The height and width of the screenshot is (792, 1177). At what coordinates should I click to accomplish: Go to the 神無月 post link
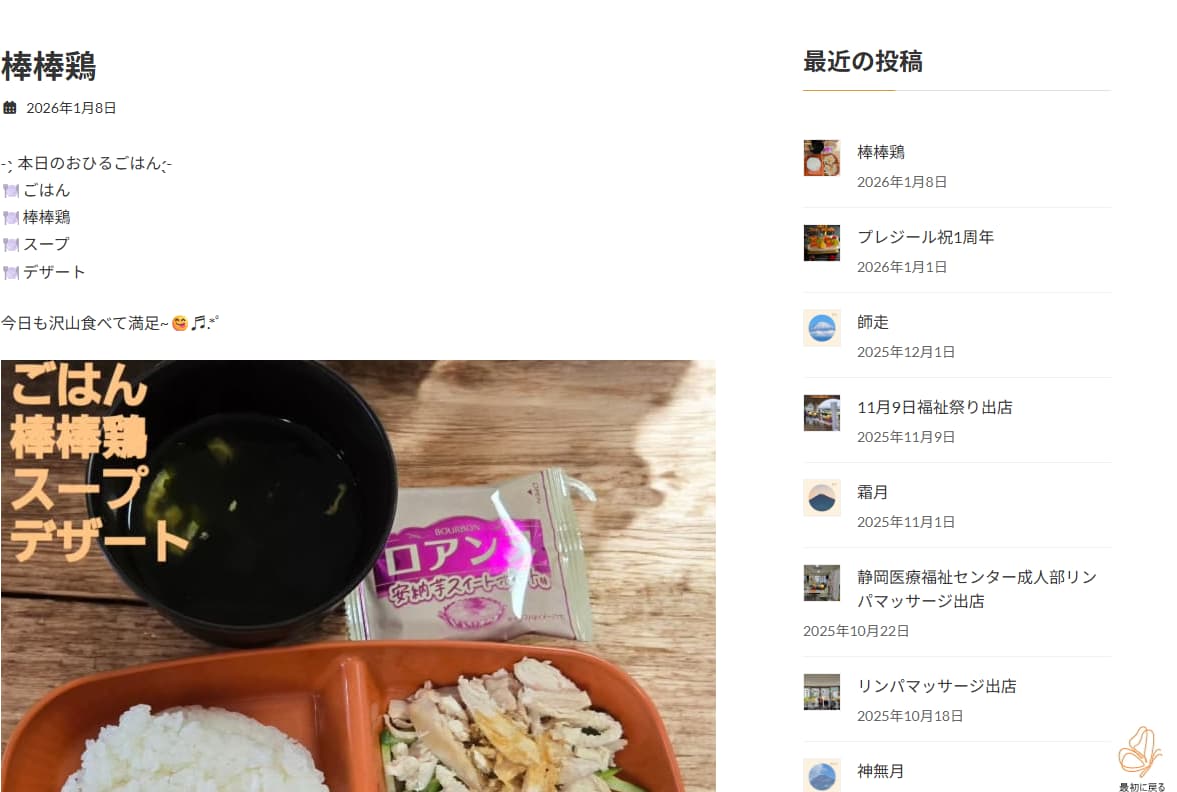click(x=880, y=771)
